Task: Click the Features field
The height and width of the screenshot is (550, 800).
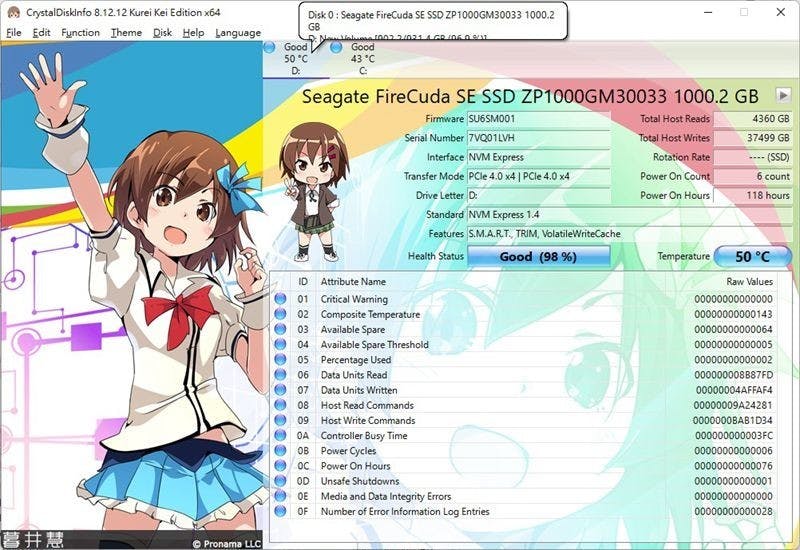Action: click(x=630, y=234)
